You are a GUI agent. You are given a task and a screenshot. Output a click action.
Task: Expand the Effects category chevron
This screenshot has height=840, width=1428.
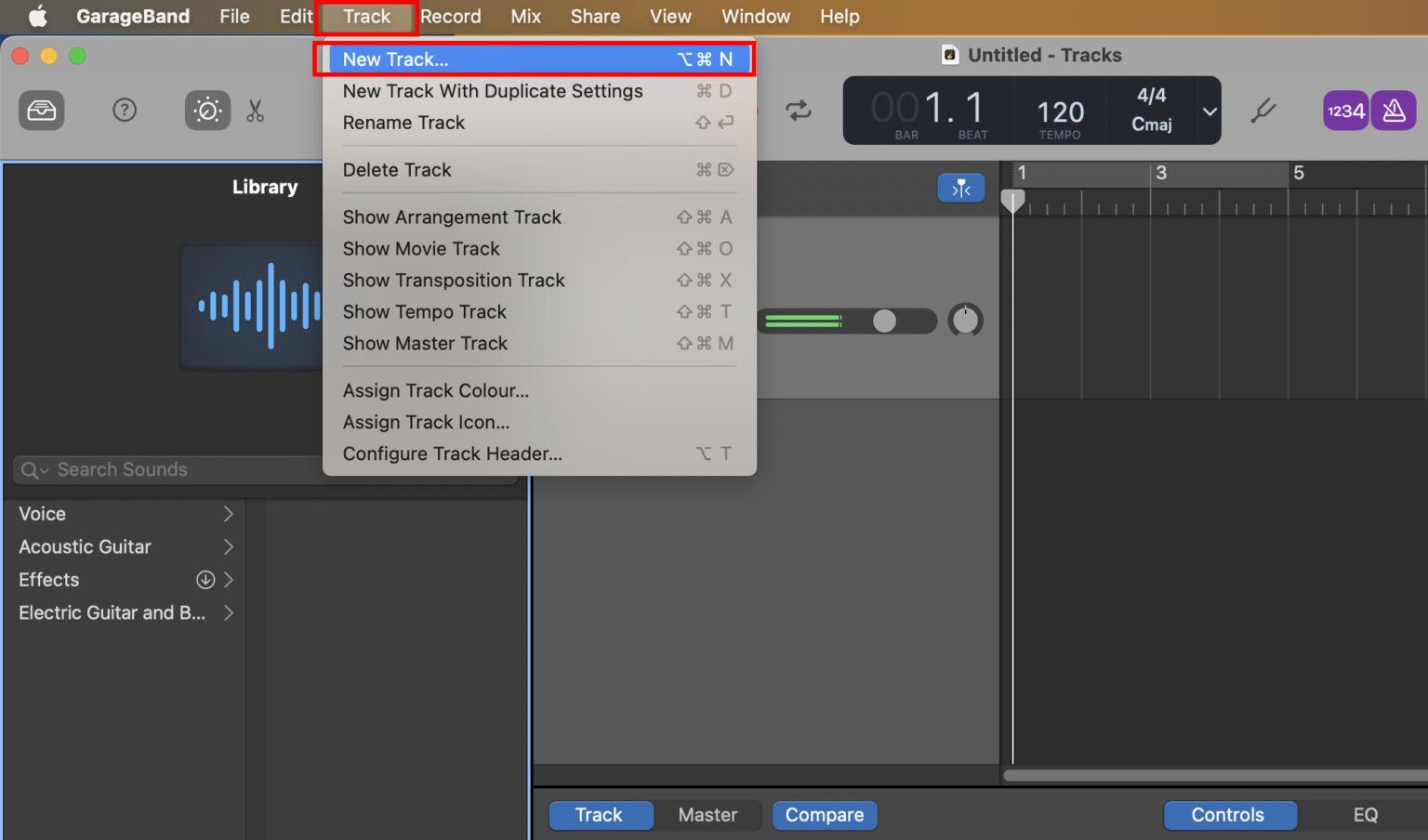coord(229,580)
